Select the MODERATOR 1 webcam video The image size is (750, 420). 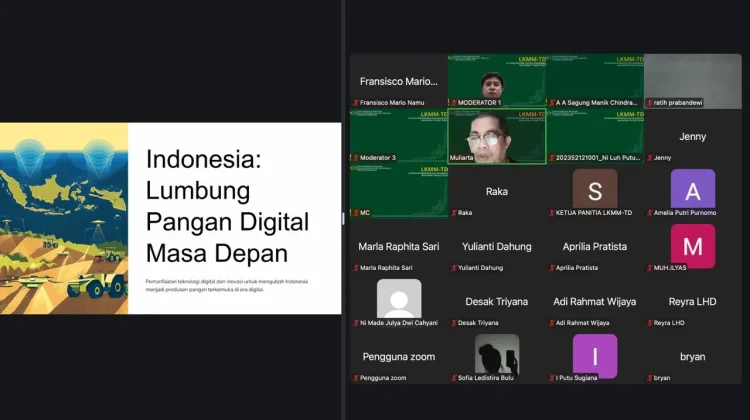(x=496, y=81)
